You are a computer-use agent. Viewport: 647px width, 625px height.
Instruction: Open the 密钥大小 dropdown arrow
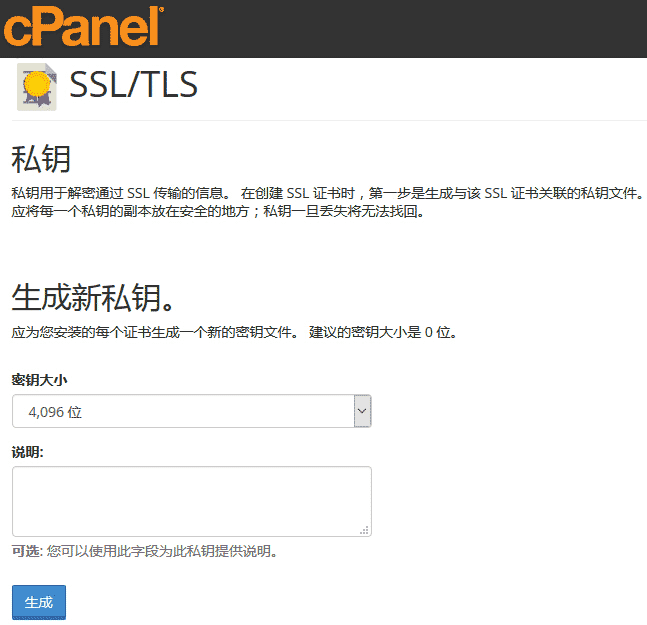pyautogui.click(x=362, y=411)
